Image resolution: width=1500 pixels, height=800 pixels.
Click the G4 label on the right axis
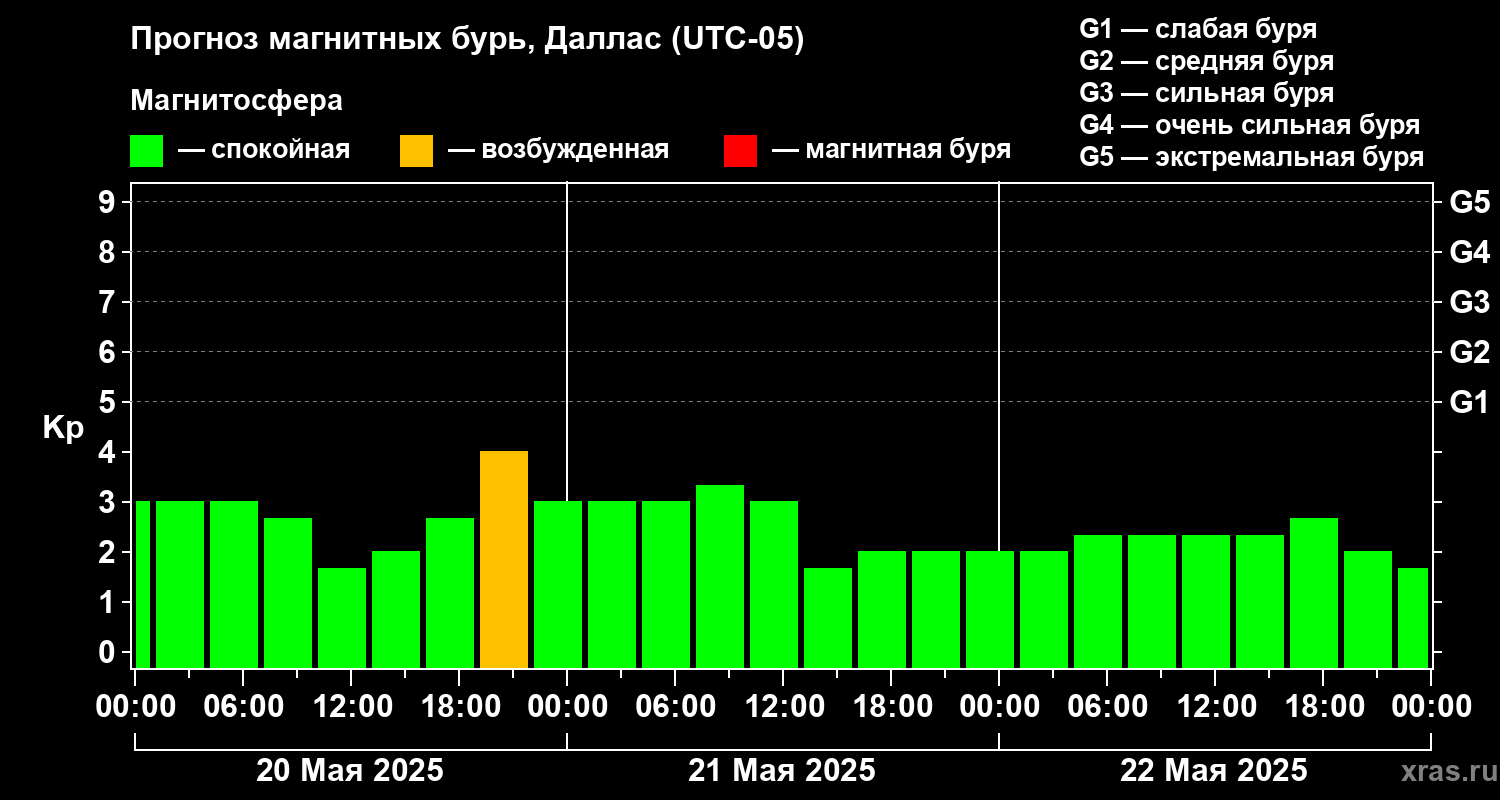coord(1469,252)
